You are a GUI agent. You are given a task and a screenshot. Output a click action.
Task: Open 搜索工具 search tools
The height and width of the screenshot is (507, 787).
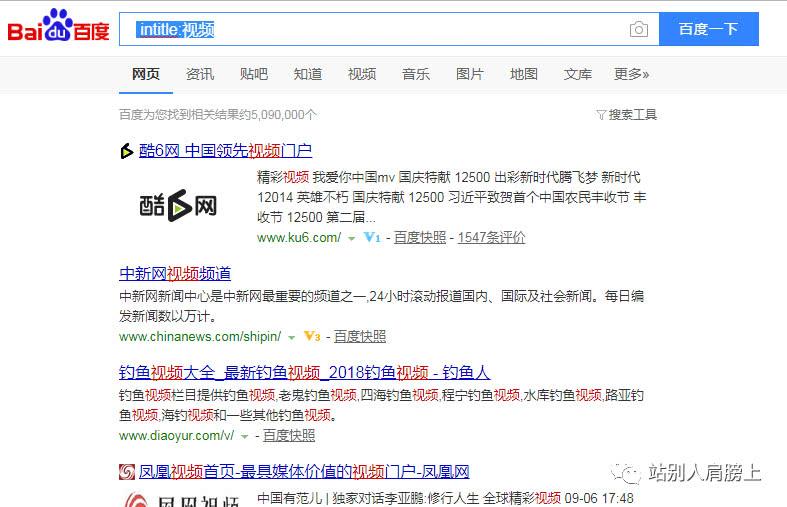click(x=632, y=115)
